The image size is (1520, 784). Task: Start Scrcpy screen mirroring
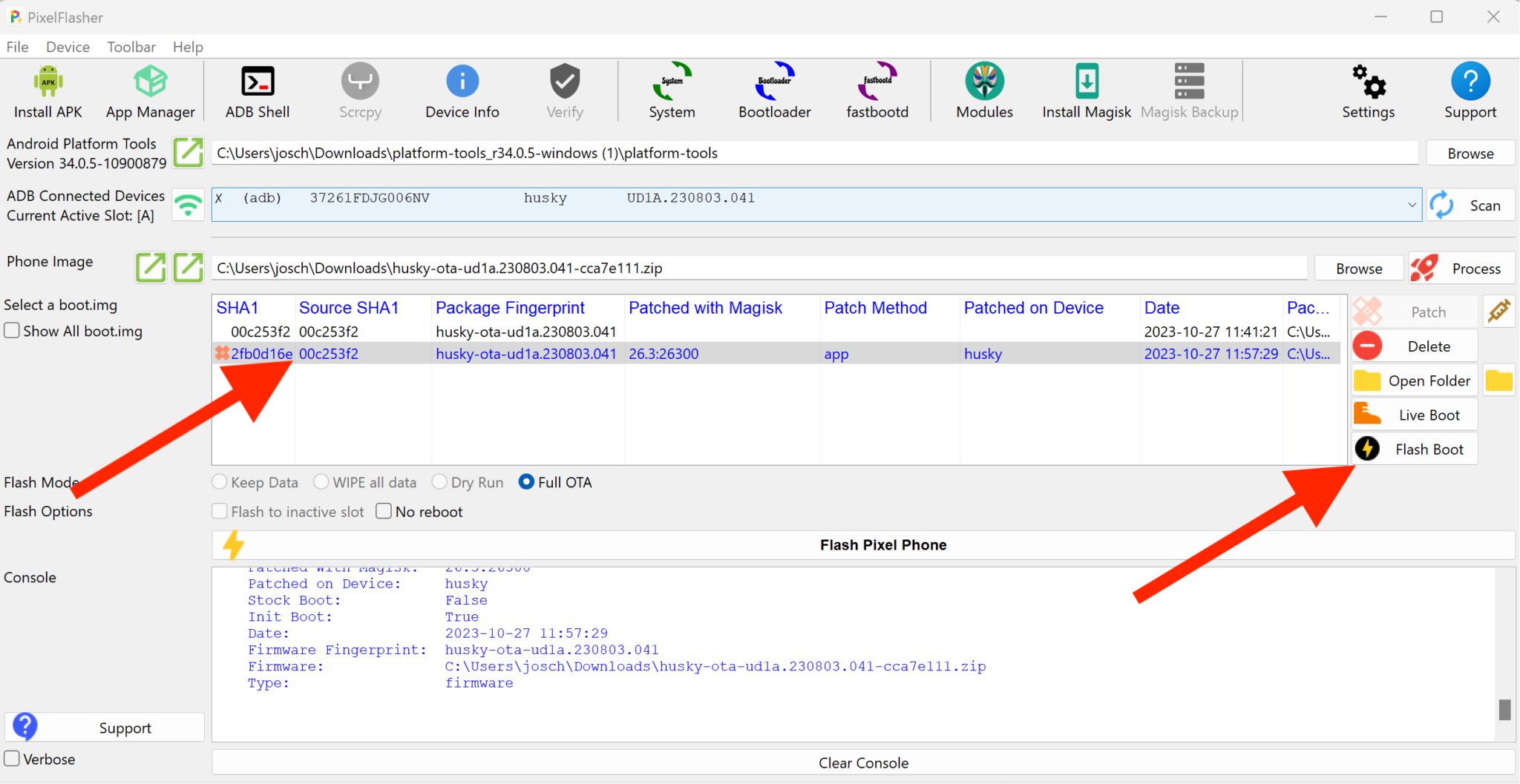point(360,91)
